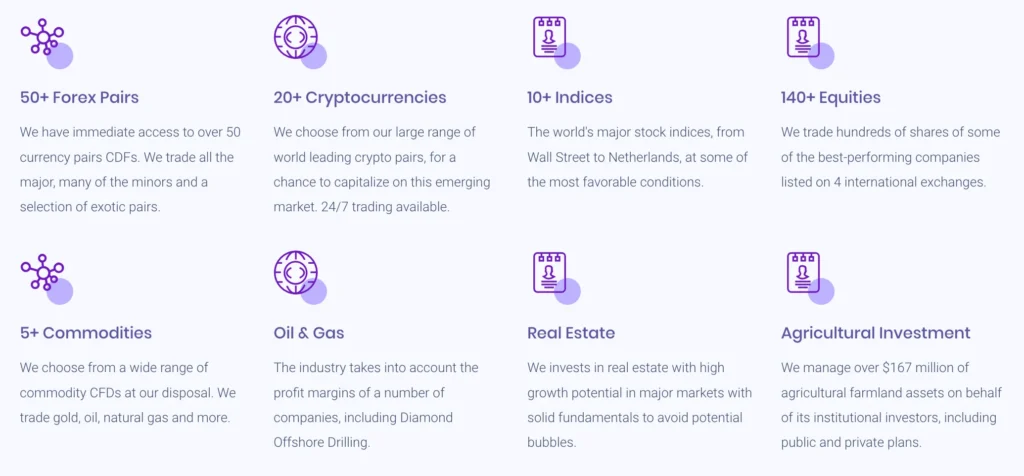The width and height of the screenshot is (1024, 476).
Task: Click the notepad icon above Agricultural Investment
Action: (803, 274)
